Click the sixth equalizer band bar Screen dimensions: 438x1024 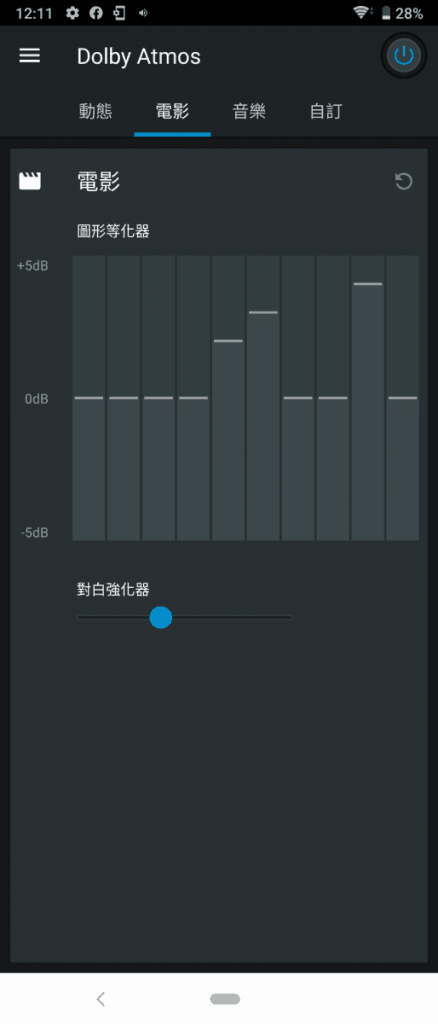click(x=263, y=398)
